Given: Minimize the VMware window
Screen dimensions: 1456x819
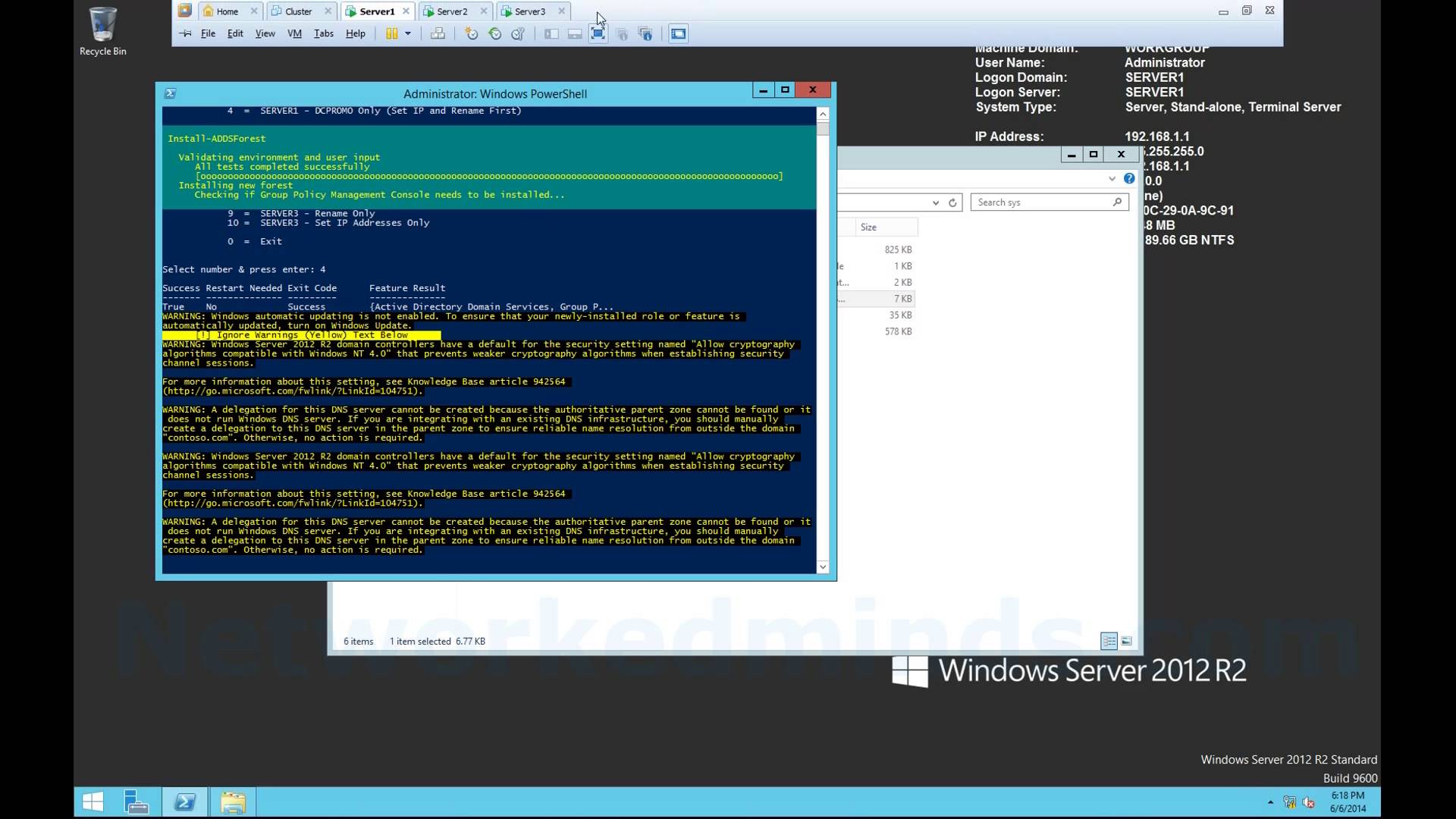Looking at the screenshot, I should coord(1223,11).
